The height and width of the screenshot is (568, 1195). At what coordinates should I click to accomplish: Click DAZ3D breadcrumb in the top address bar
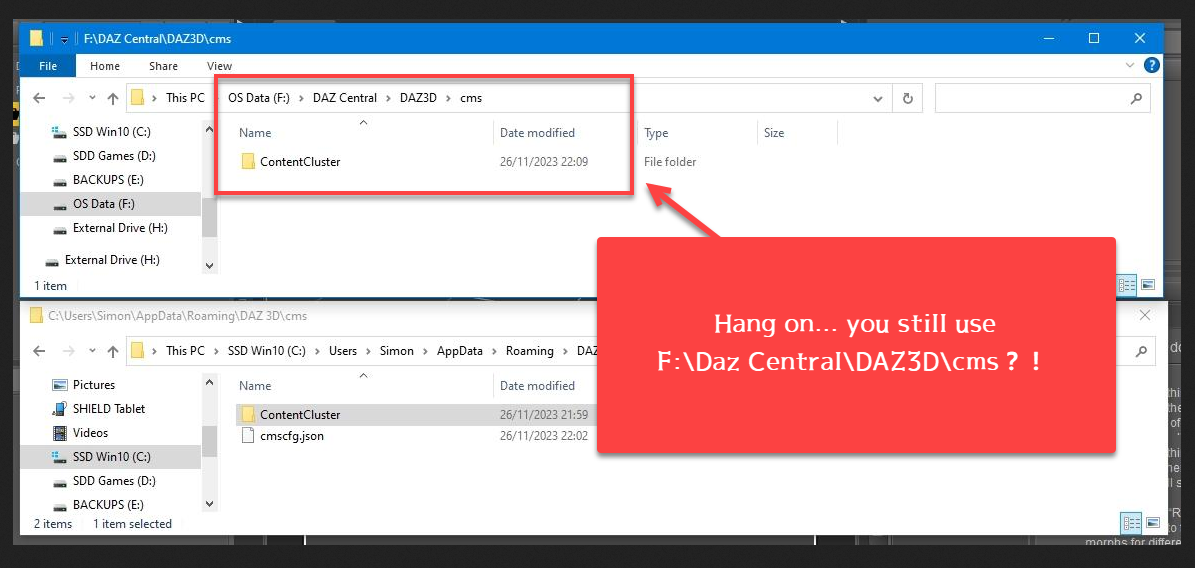(x=418, y=98)
